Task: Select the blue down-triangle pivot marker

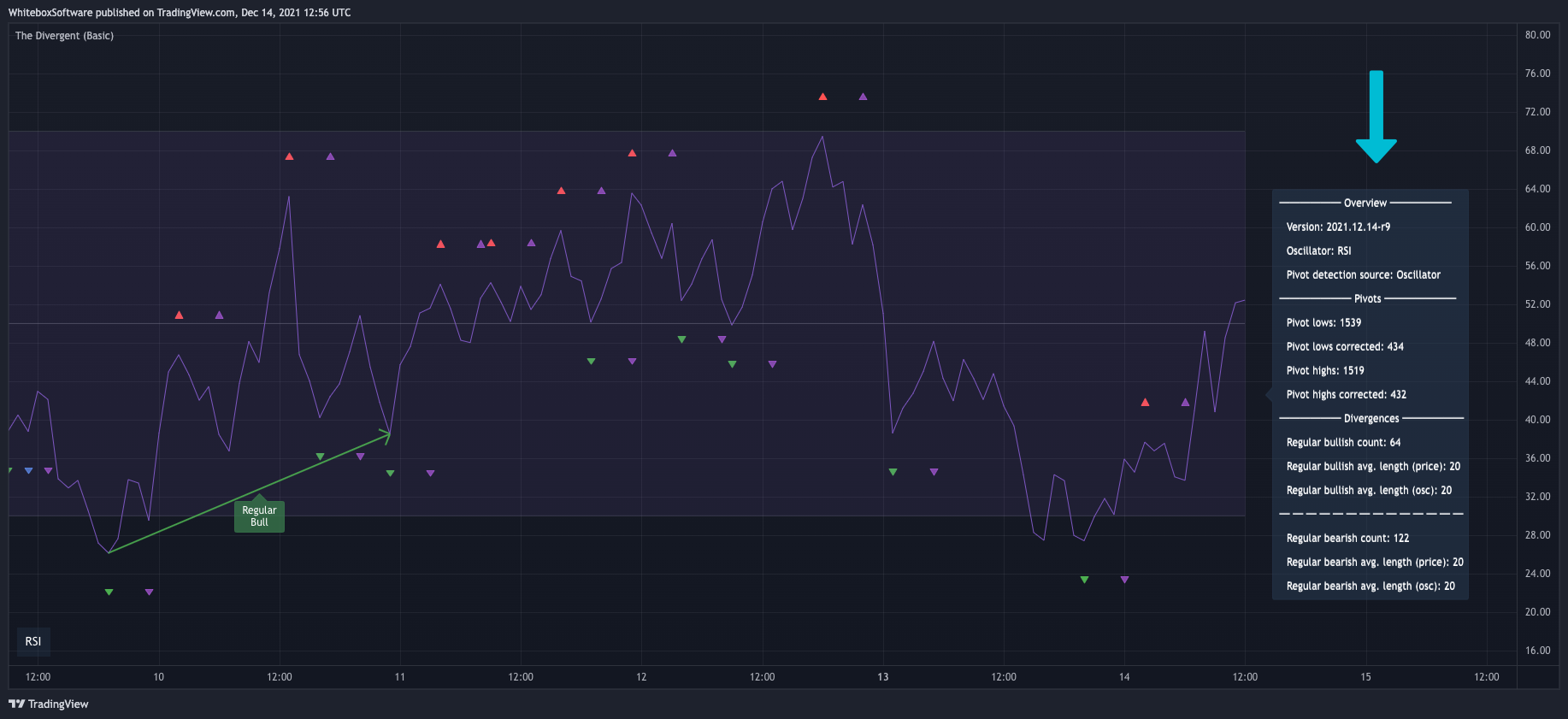Action: (29, 471)
